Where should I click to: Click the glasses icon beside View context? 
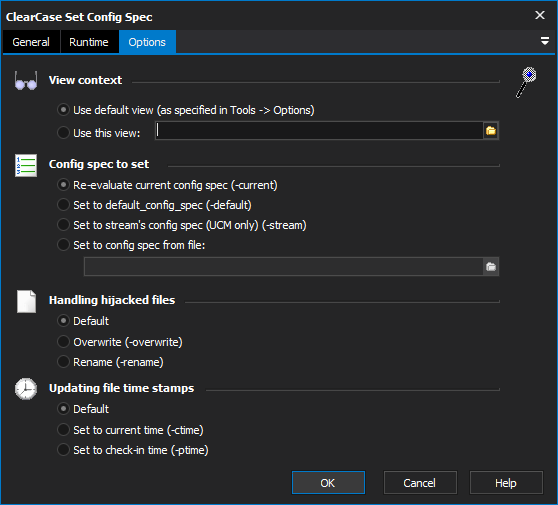pos(26,80)
